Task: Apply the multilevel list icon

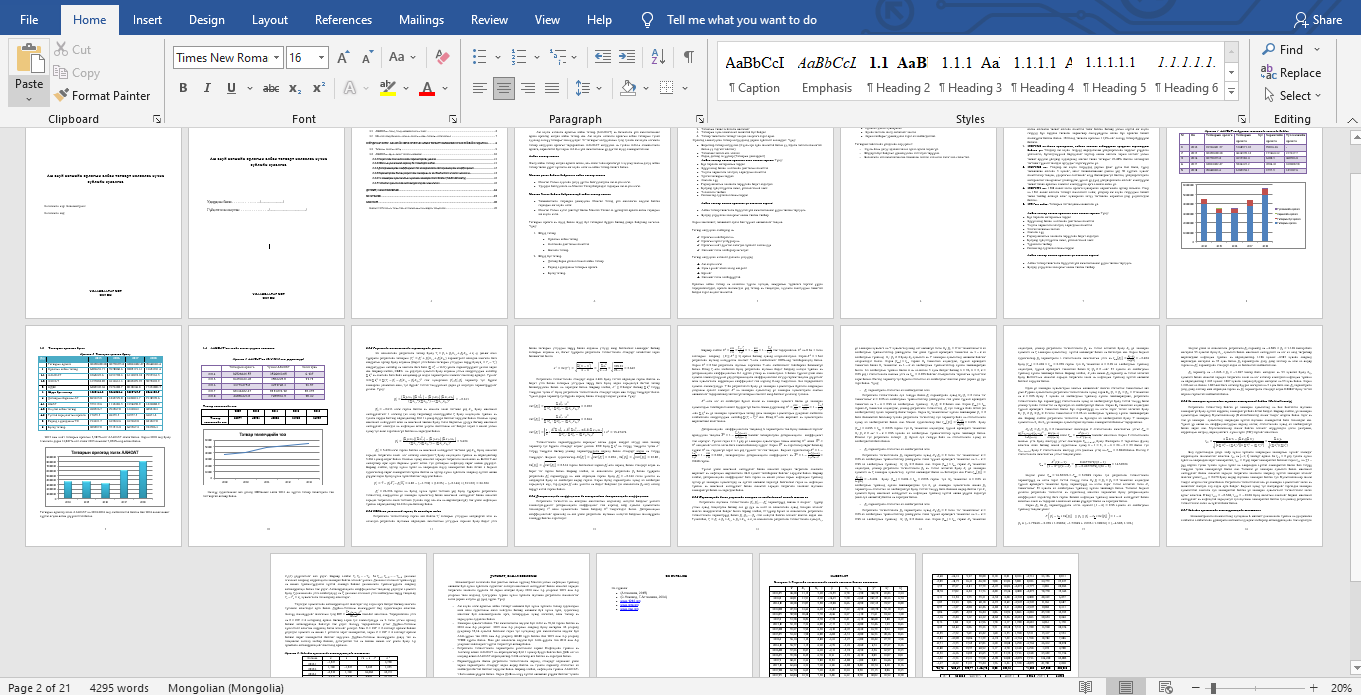Action: (x=558, y=58)
